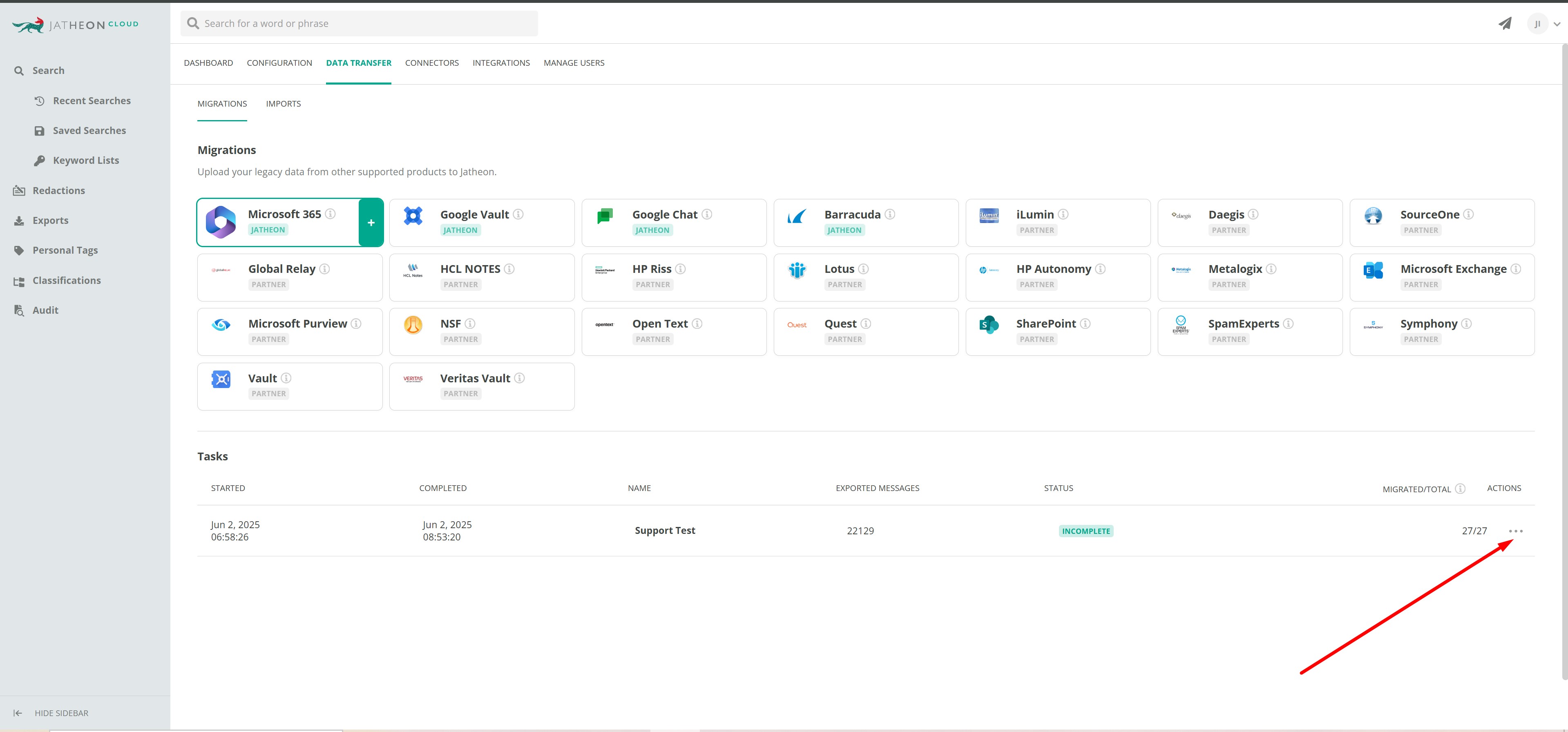Click the Veritas Vault logo icon
Viewport: 1568px width, 732px height.
tap(413, 379)
